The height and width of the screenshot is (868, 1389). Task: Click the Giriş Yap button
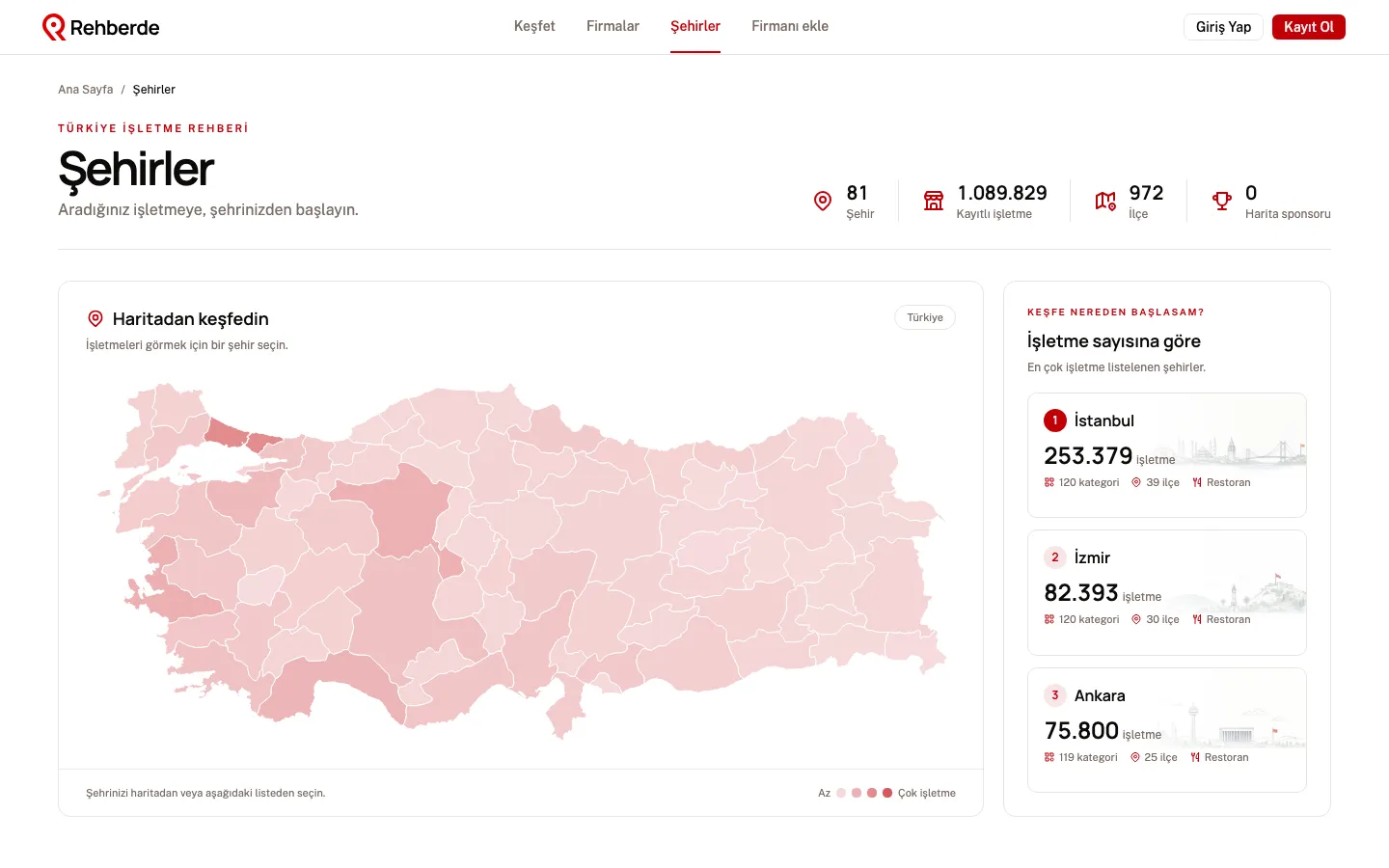(x=1223, y=27)
